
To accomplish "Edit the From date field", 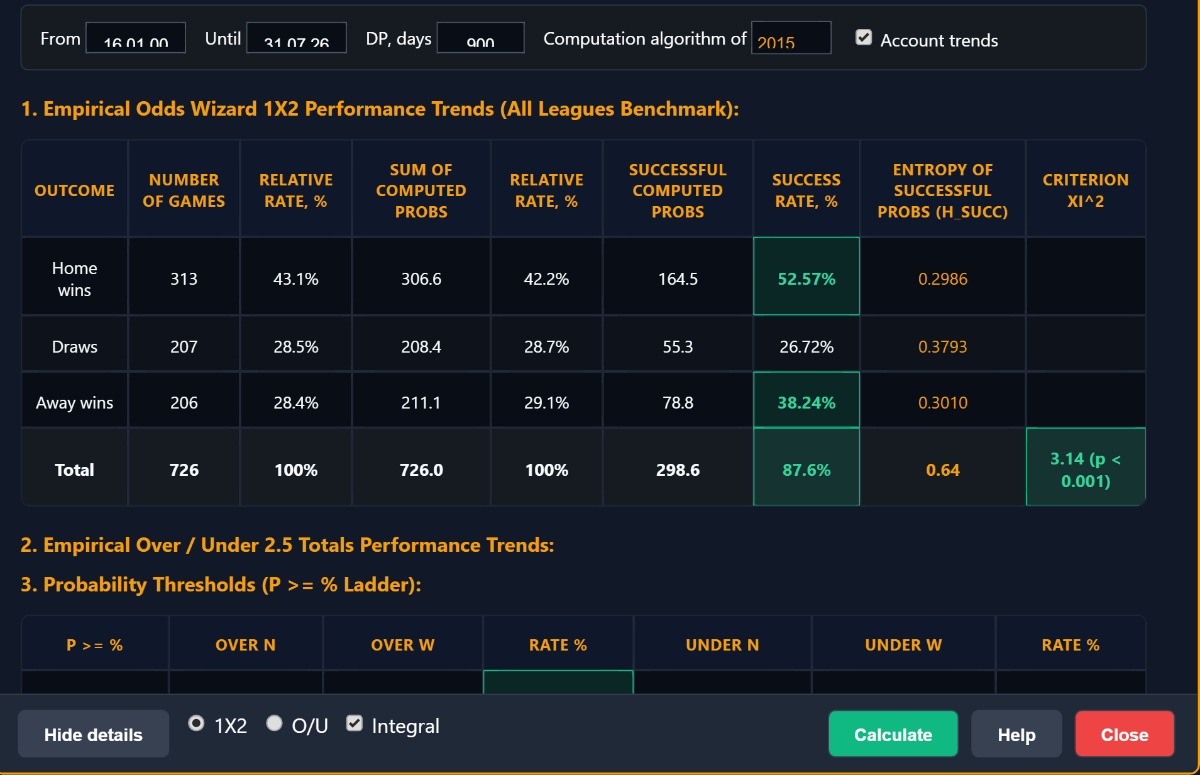I will click(x=136, y=38).
